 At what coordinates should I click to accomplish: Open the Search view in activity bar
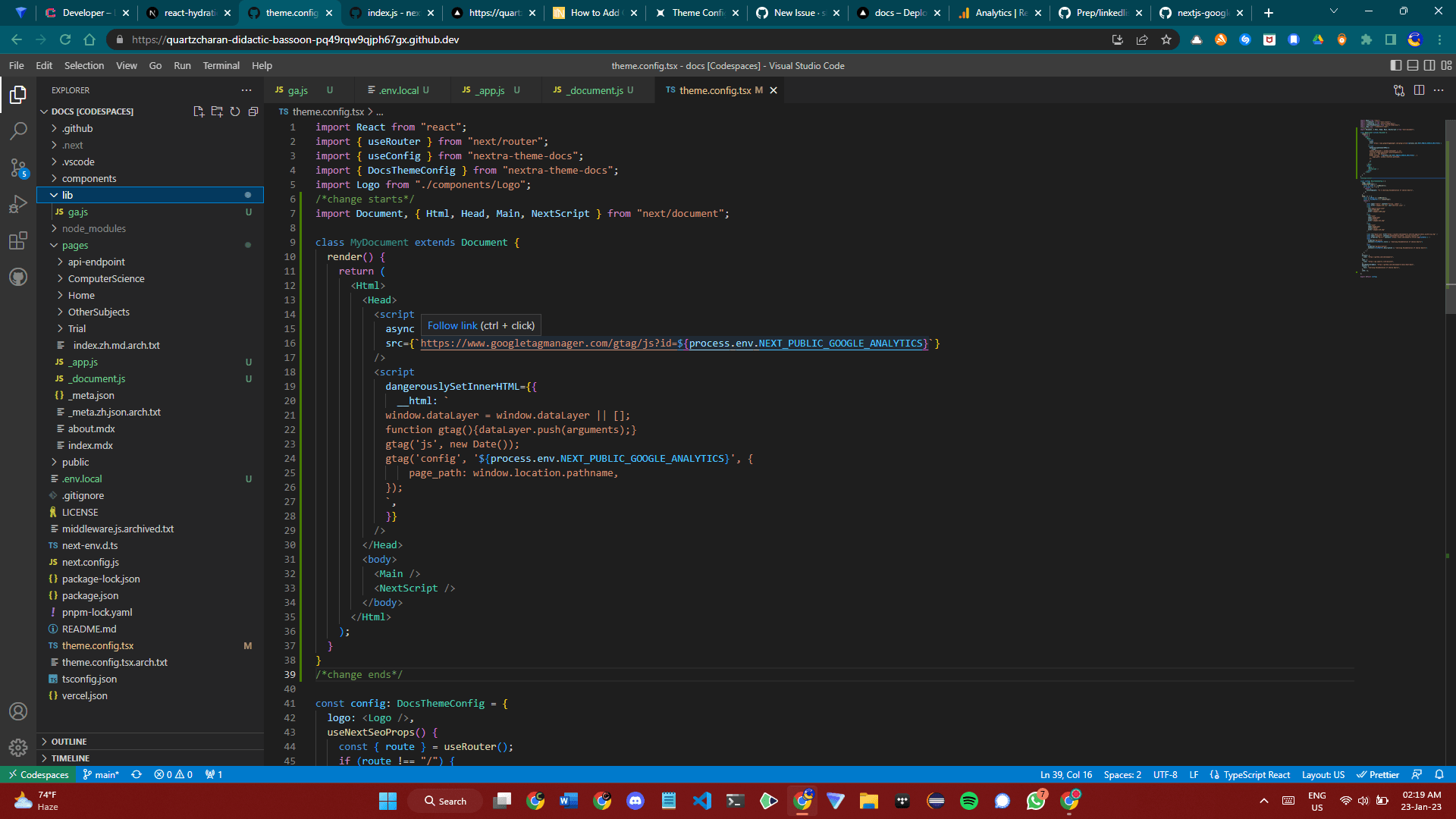[x=18, y=131]
